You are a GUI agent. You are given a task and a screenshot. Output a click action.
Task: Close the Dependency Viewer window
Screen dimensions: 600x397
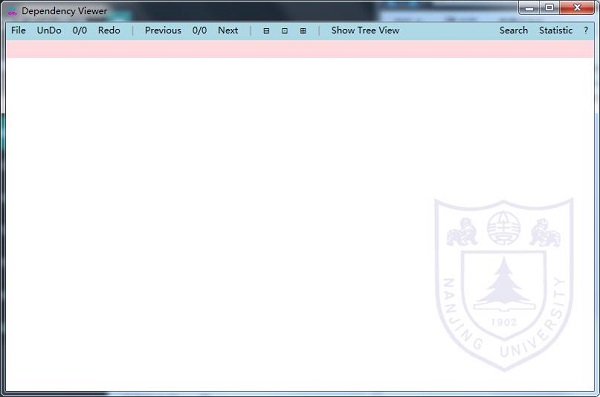577,8
